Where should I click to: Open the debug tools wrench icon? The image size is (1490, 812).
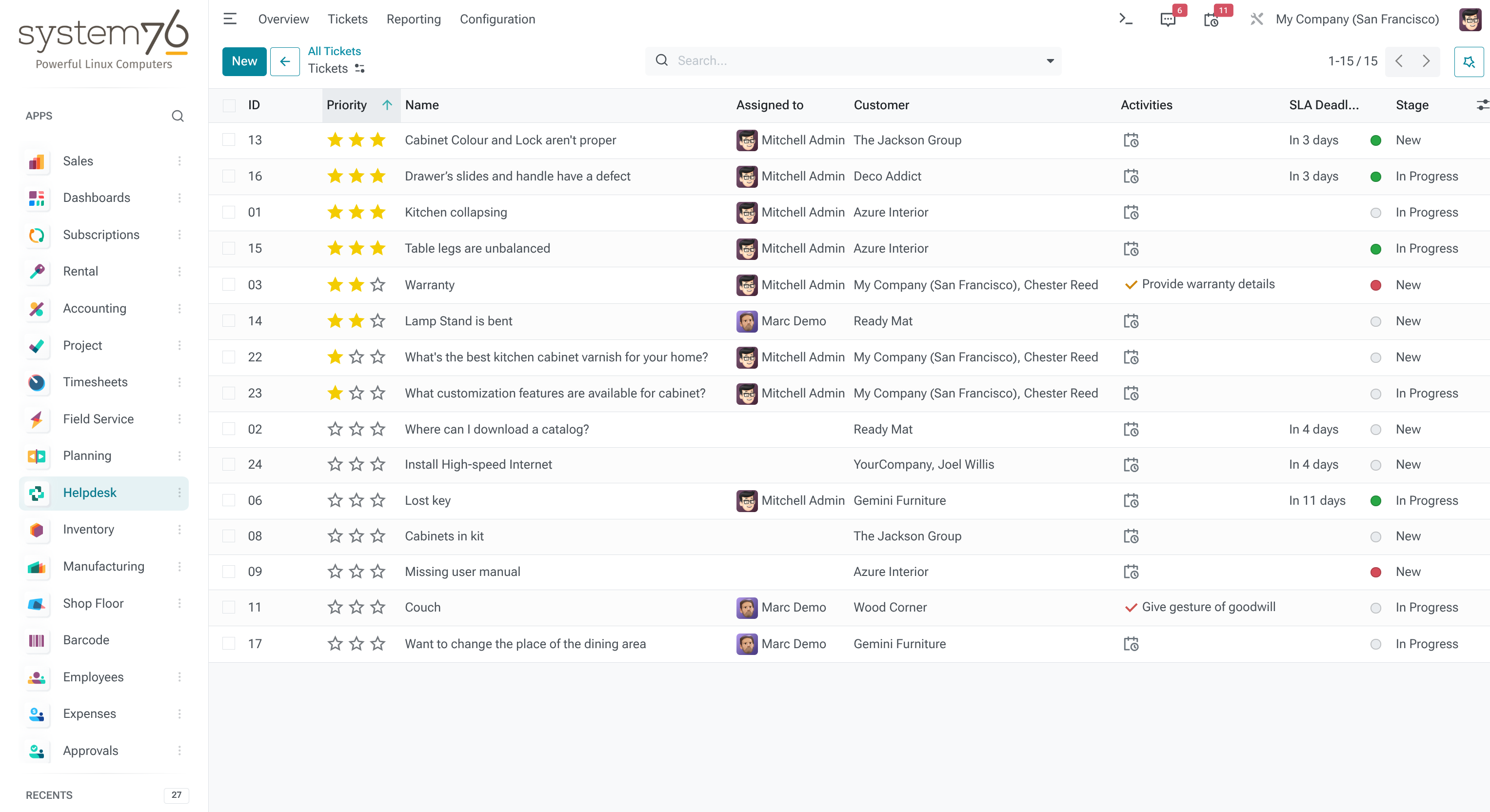click(1256, 19)
